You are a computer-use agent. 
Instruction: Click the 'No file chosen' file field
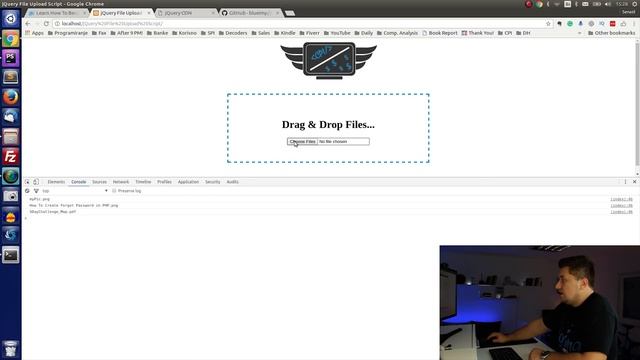point(344,141)
